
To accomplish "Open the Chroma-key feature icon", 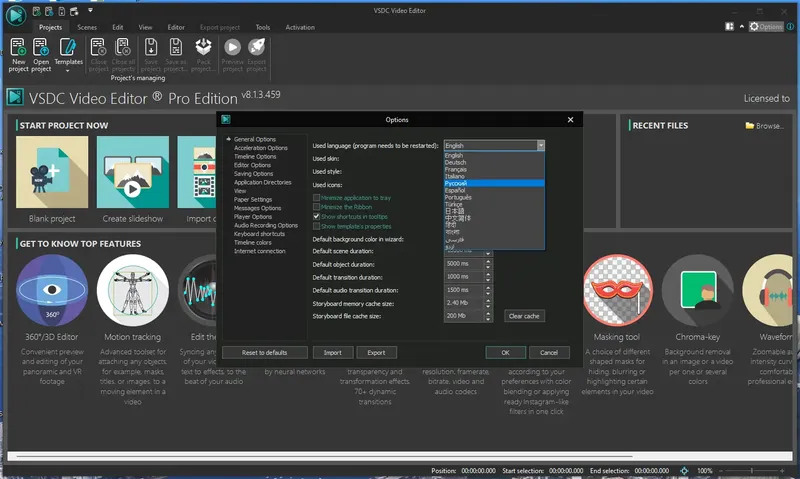I will click(x=698, y=290).
